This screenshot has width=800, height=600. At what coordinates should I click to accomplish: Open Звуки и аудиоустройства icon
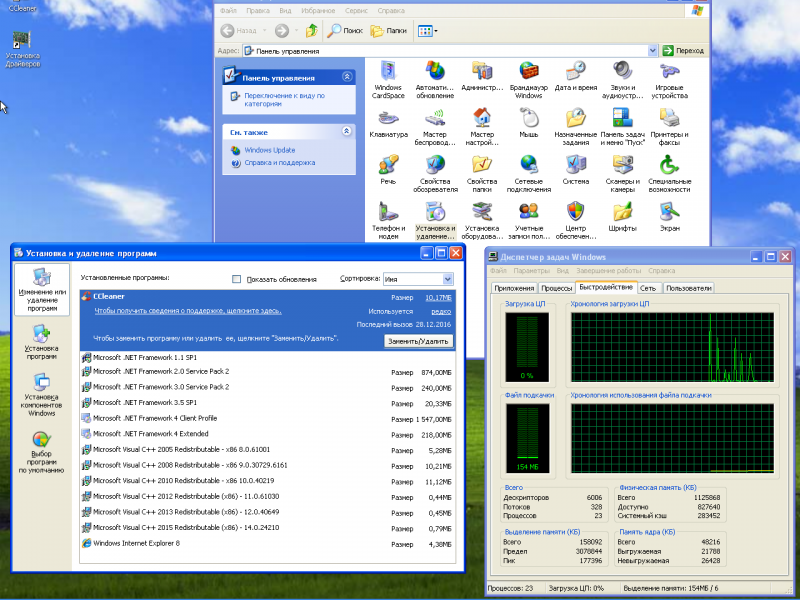pos(622,80)
